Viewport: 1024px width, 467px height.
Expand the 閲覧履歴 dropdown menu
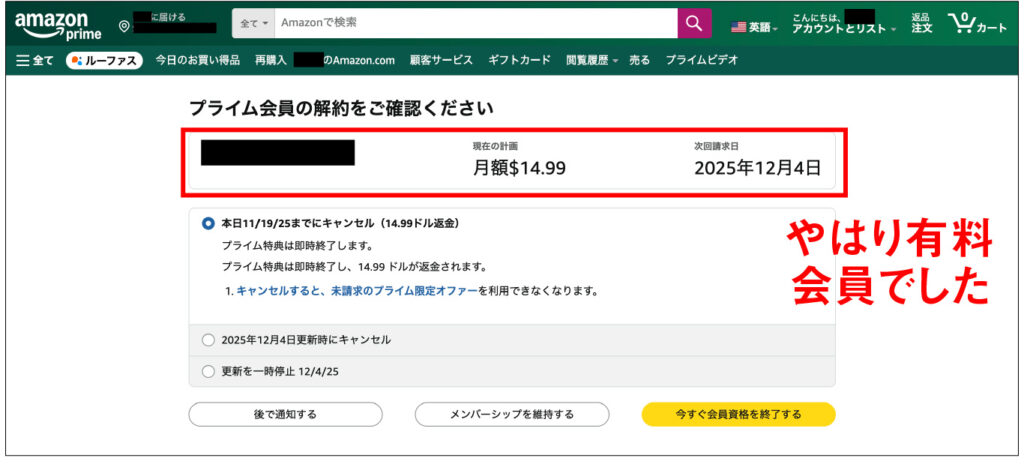[x=591, y=60]
